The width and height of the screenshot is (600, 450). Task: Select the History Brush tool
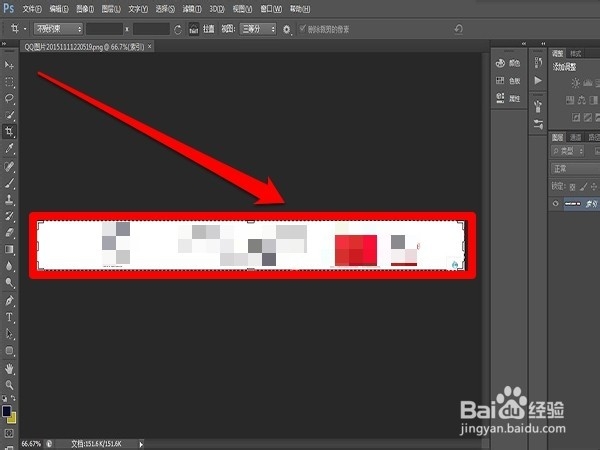9,215
